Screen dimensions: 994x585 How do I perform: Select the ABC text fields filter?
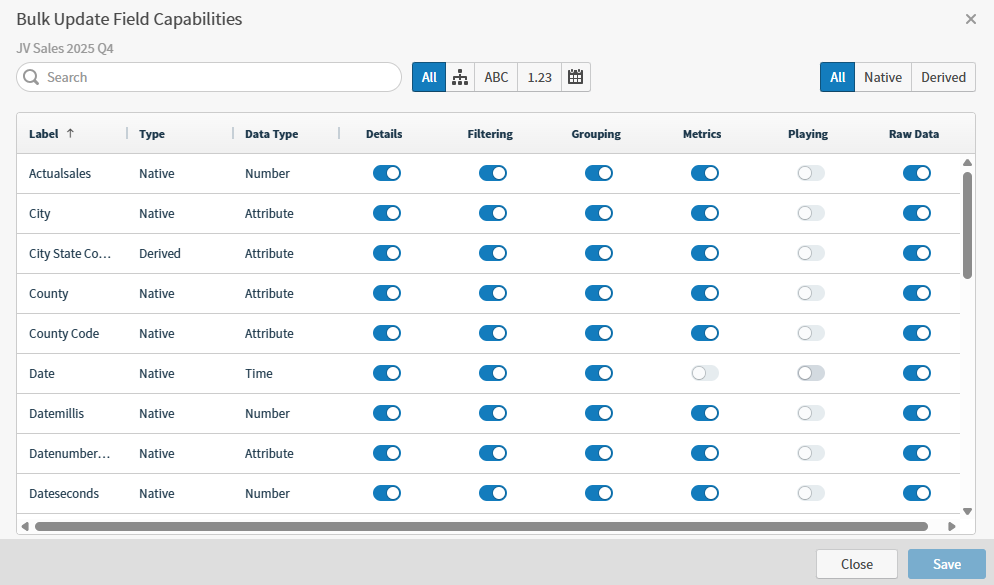(495, 77)
